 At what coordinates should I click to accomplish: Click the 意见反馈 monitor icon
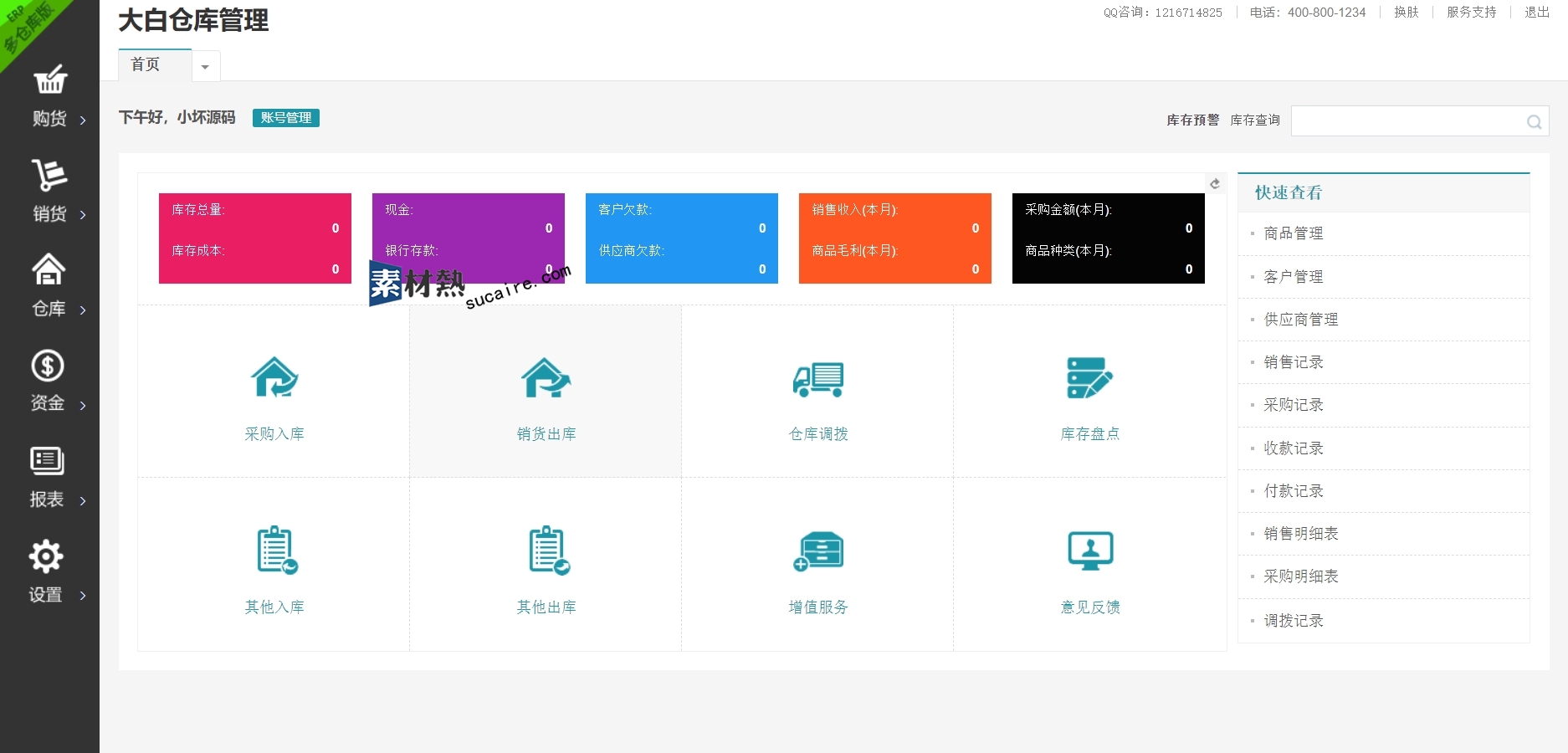[x=1090, y=551]
